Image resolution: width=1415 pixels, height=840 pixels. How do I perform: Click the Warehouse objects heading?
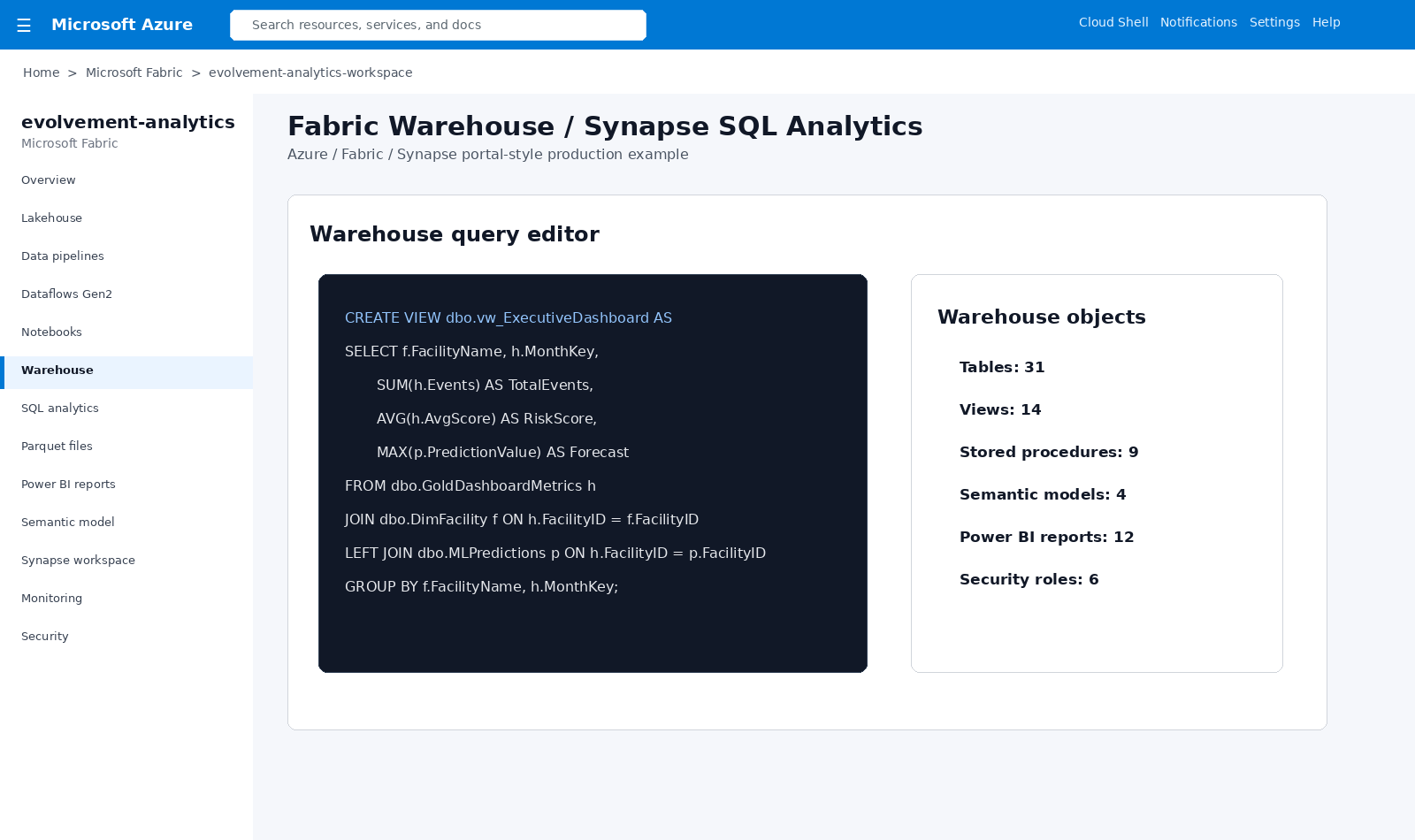pyautogui.click(x=1042, y=317)
